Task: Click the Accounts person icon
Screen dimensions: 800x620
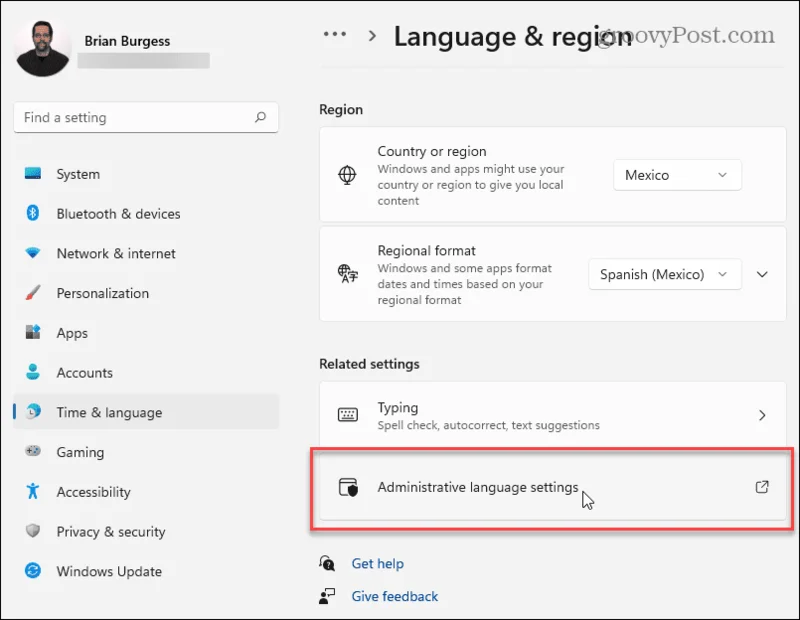Action: point(33,372)
